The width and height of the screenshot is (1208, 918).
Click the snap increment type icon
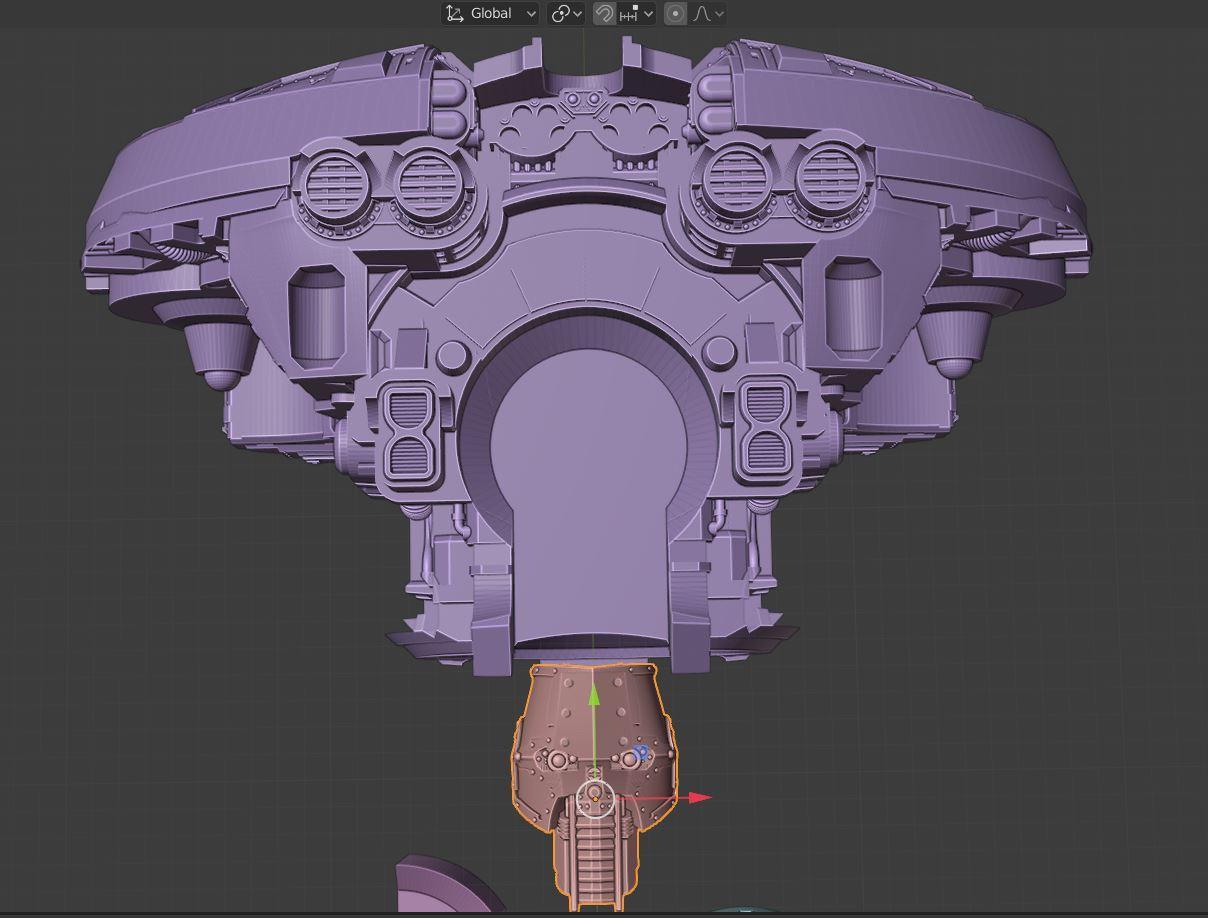point(629,14)
